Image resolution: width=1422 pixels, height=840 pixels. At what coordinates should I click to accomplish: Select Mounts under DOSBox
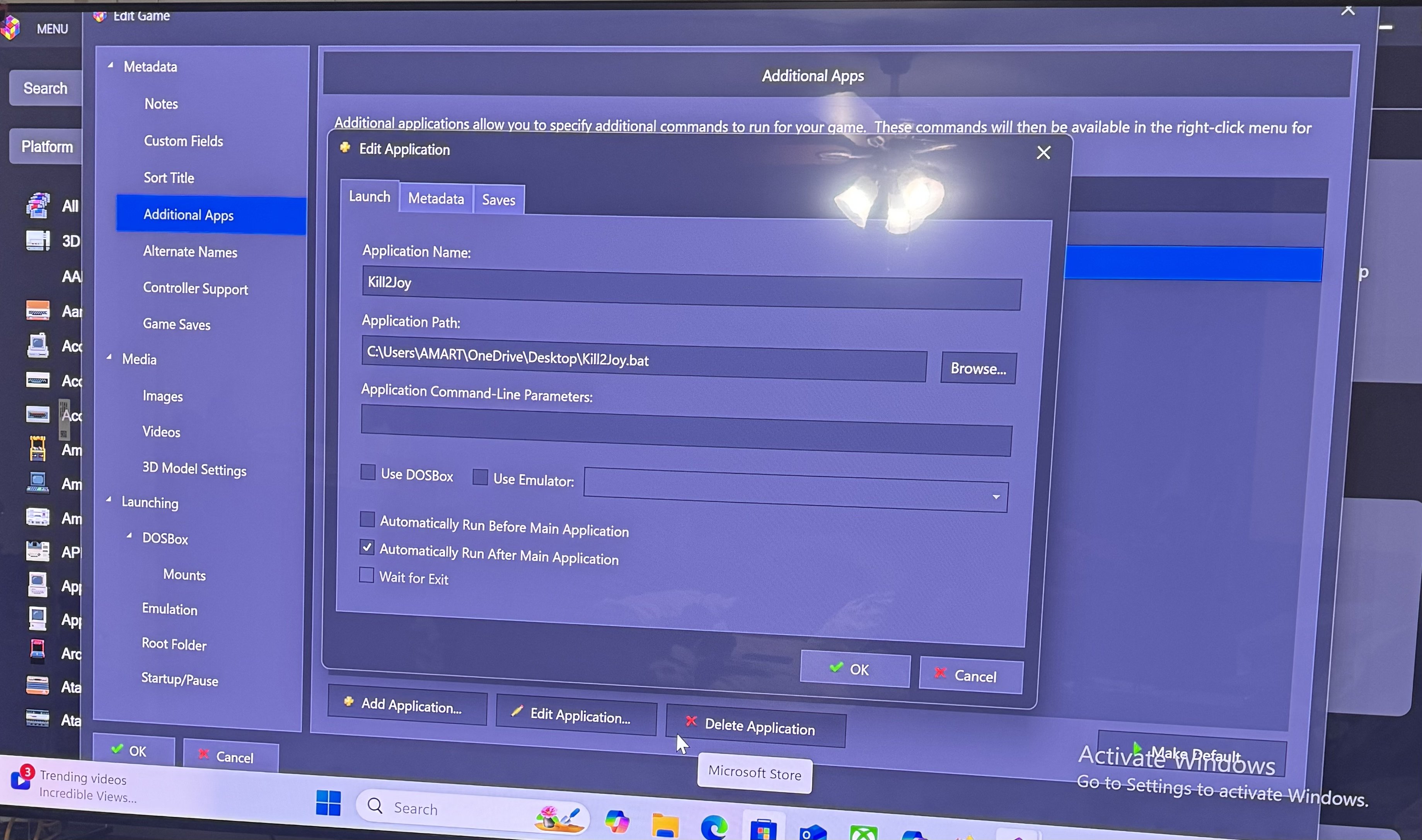(x=184, y=574)
